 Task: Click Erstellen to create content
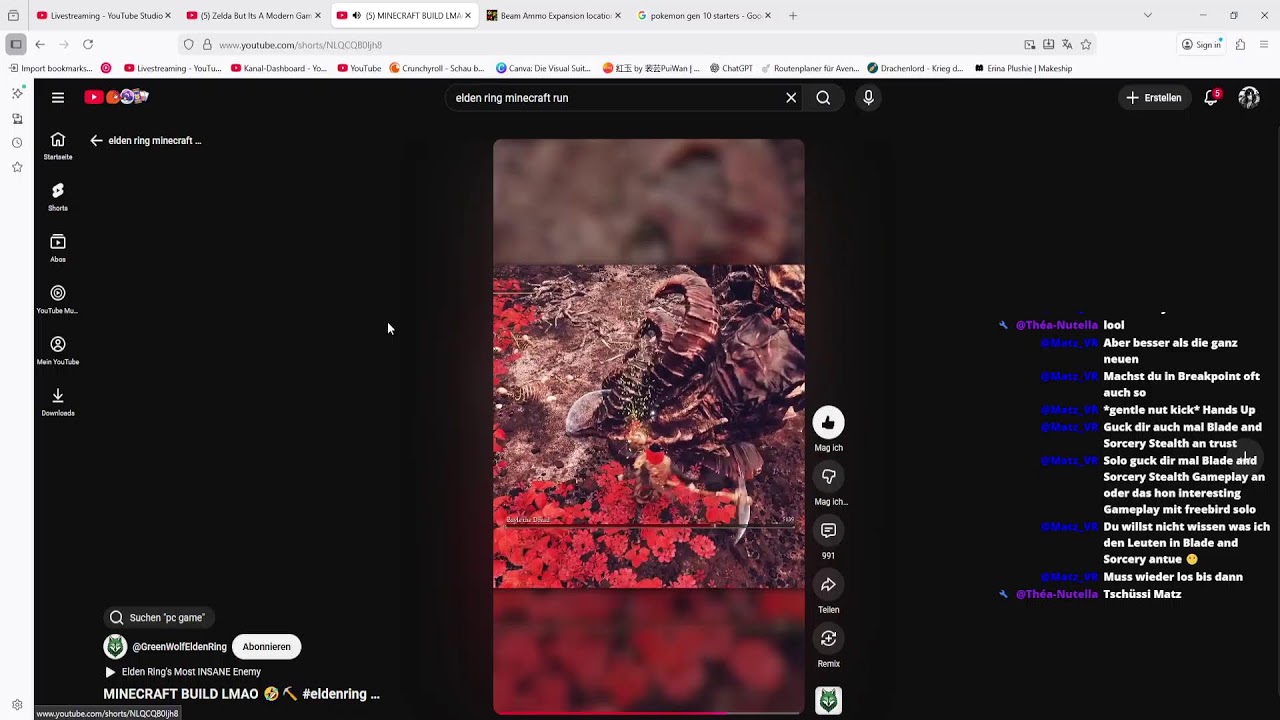tap(1154, 98)
